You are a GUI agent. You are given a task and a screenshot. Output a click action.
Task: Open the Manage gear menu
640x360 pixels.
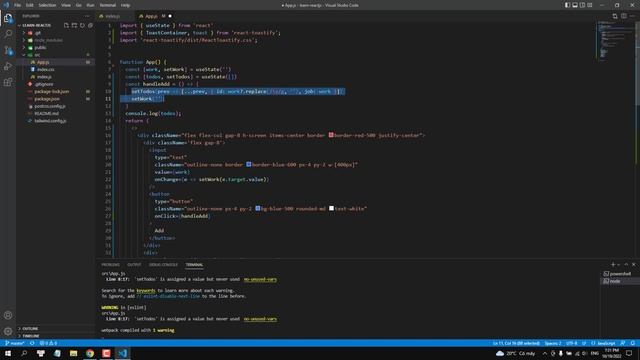click(x=8, y=331)
